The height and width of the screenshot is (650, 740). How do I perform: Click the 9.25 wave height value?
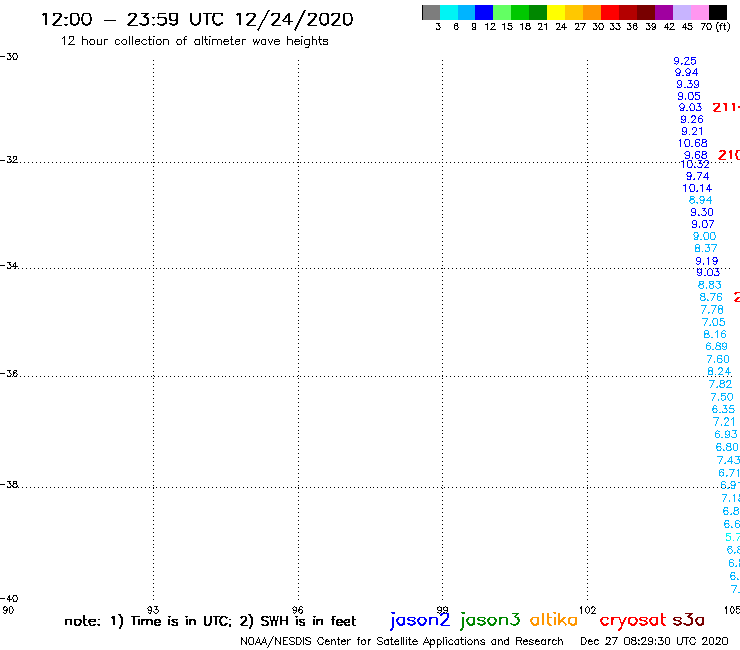click(x=685, y=61)
